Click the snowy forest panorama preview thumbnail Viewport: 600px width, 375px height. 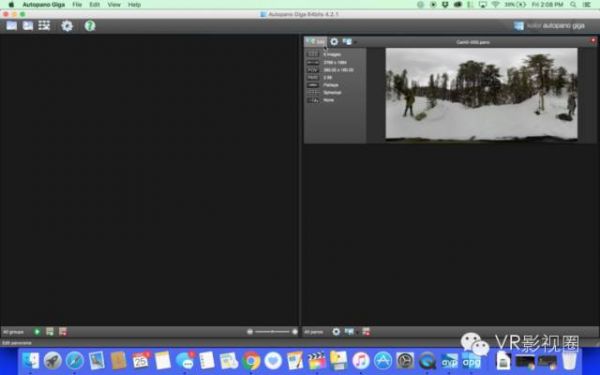[481, 94]
